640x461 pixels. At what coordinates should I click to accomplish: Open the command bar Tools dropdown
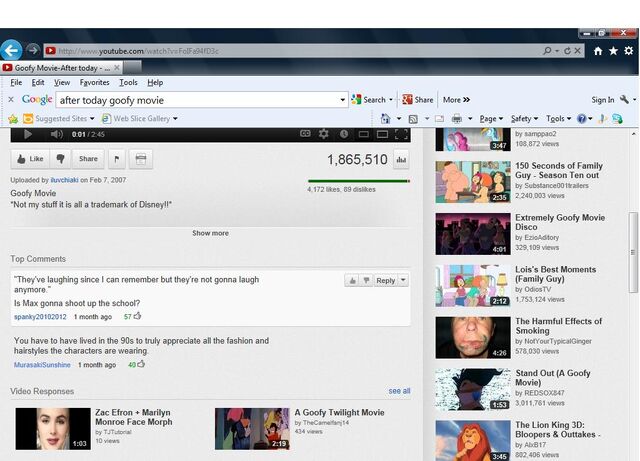click(x=558, y=119)
